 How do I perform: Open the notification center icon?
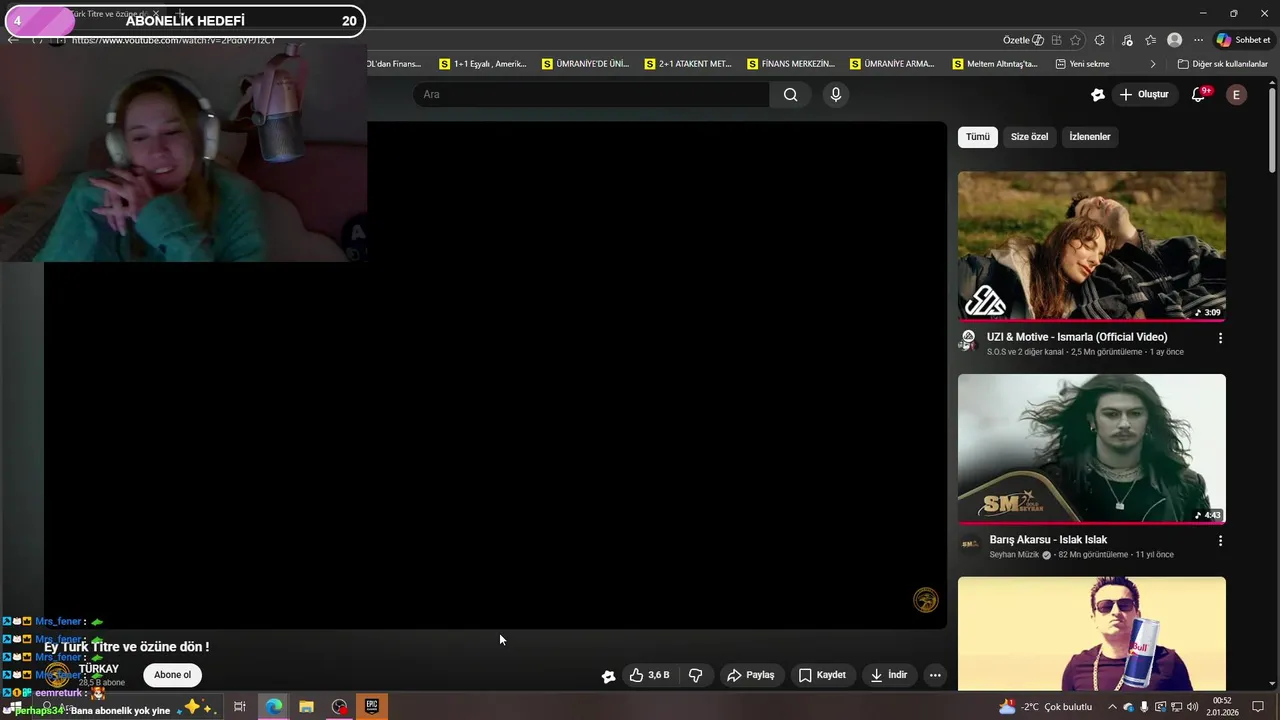(x=1258, y=707)
